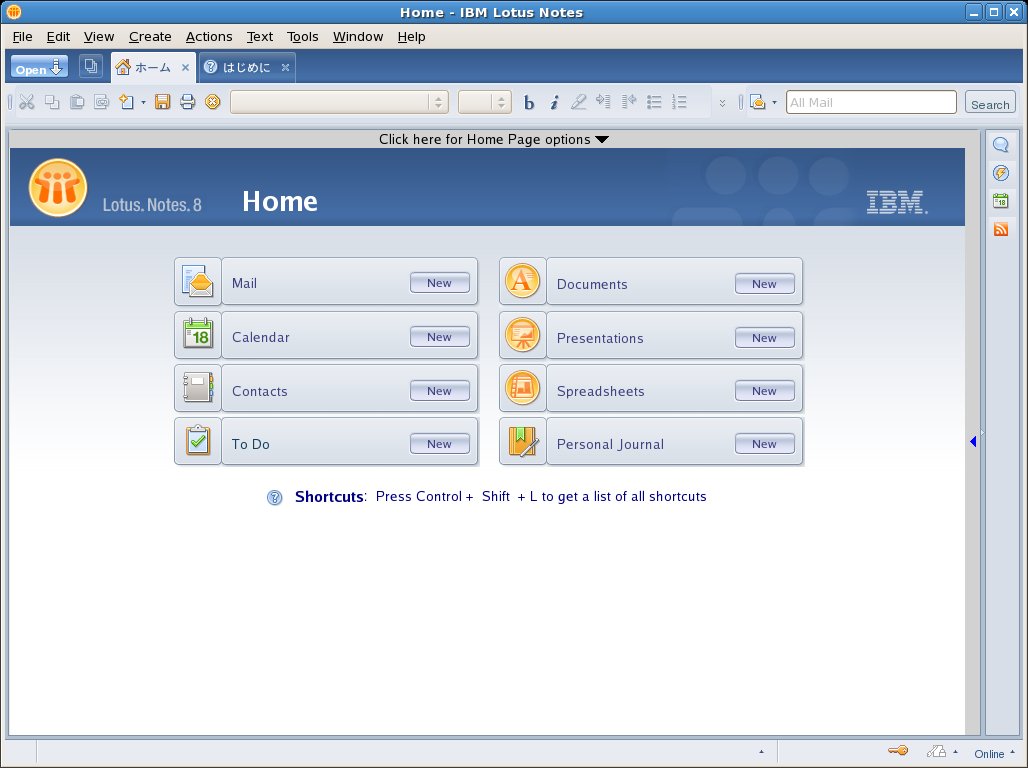Viewport: 1028px width, 768px height.
Task: Click the Personal Journal notebook icon
Action: [x=523, y=441]
